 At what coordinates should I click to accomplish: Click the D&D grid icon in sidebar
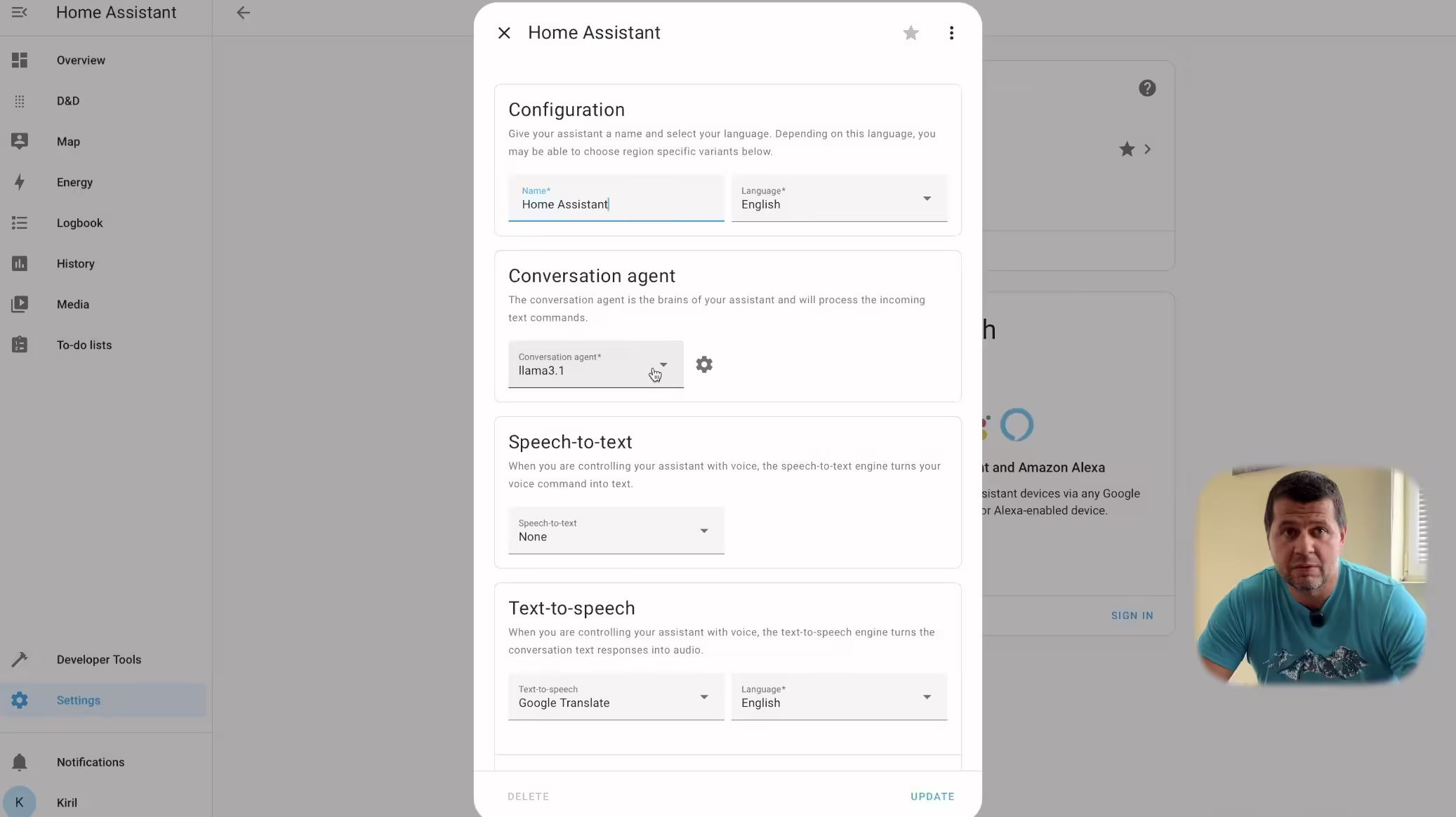[20, 101]
